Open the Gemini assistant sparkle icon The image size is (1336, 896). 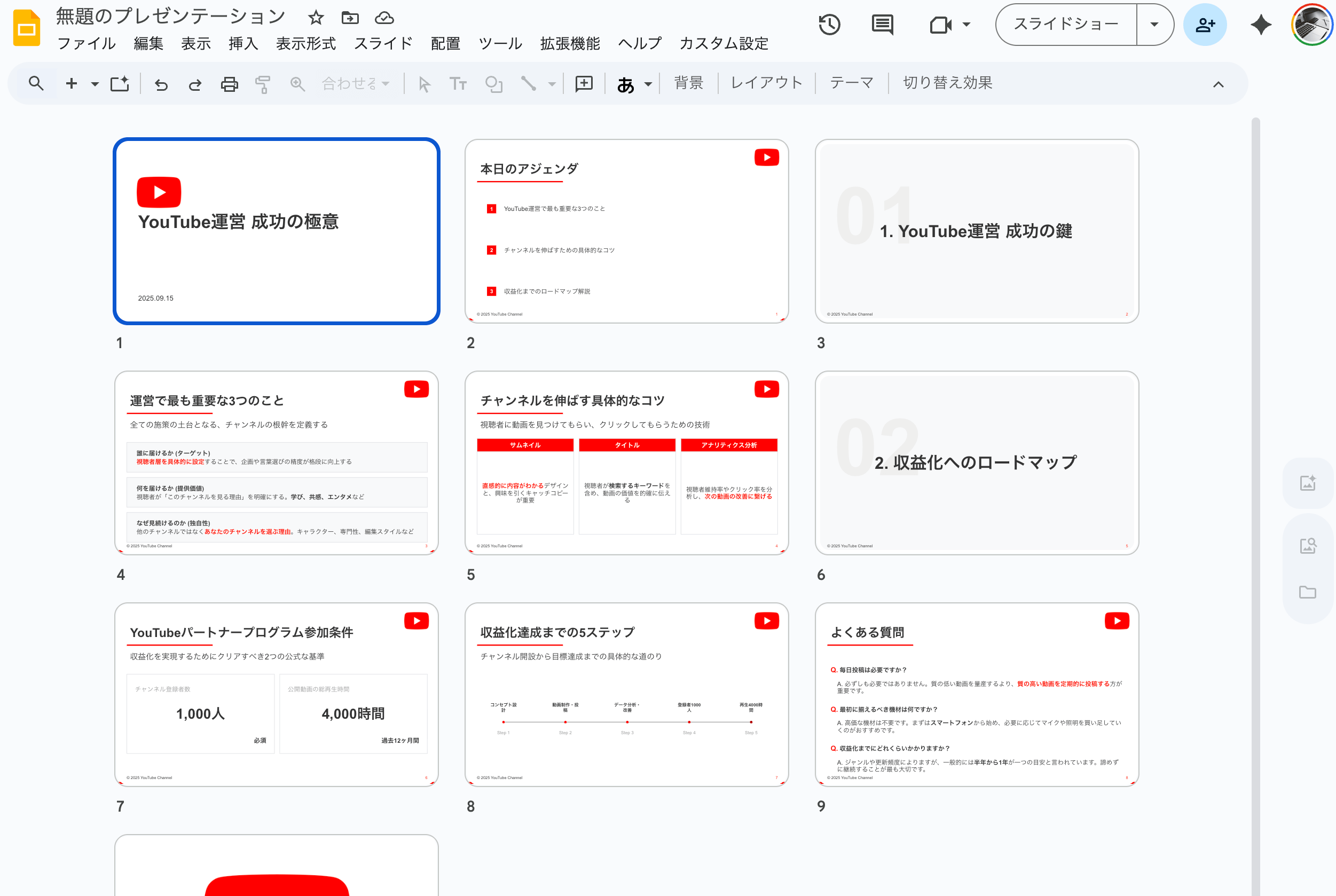(1261, 24)
